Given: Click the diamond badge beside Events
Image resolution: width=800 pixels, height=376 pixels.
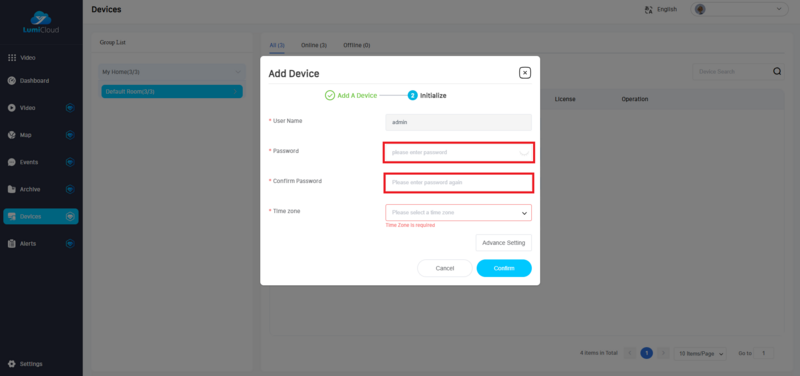Looking at the screenshot, I should click(x=70, y=162).
